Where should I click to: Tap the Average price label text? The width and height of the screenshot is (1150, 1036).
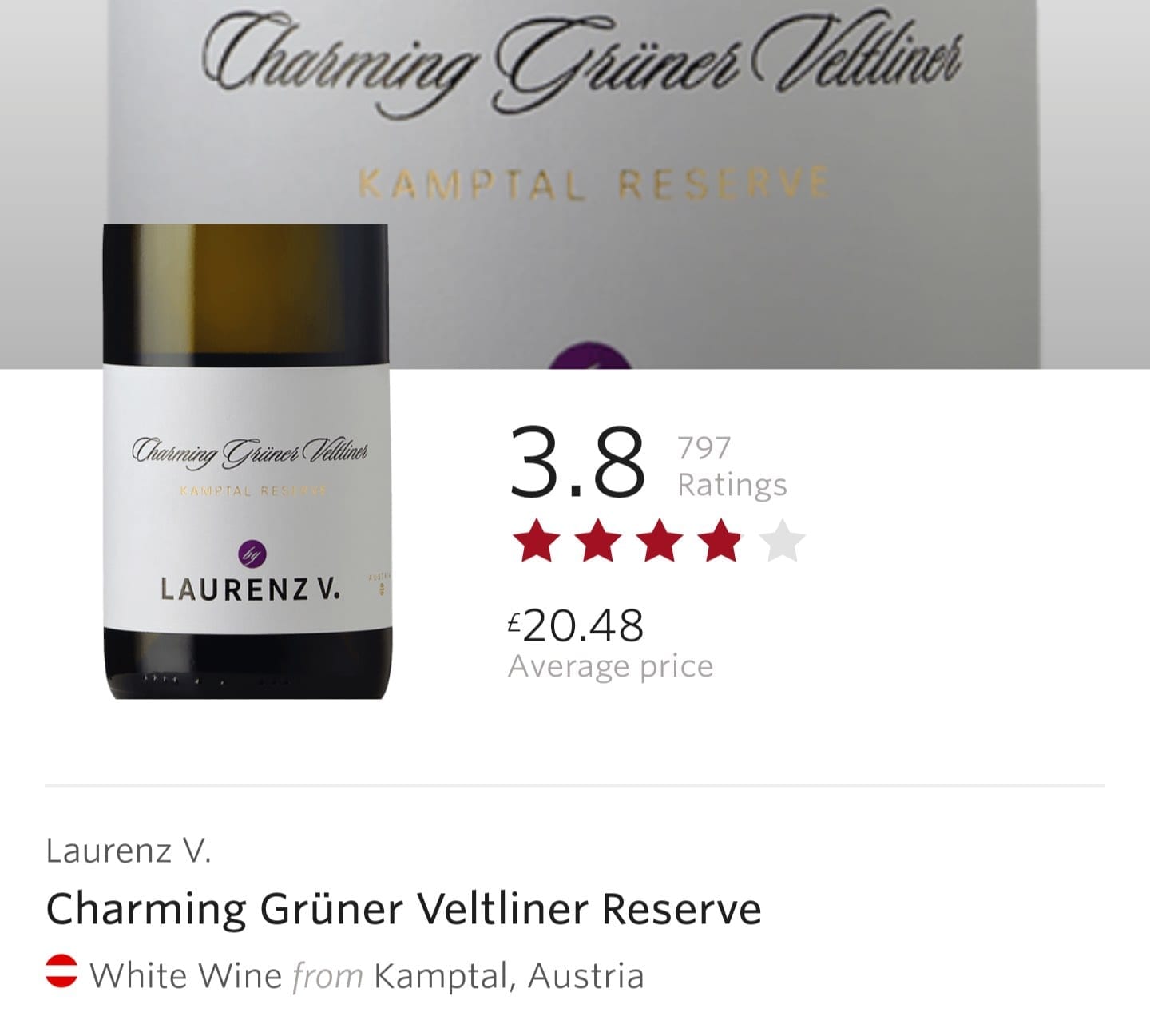611,666
